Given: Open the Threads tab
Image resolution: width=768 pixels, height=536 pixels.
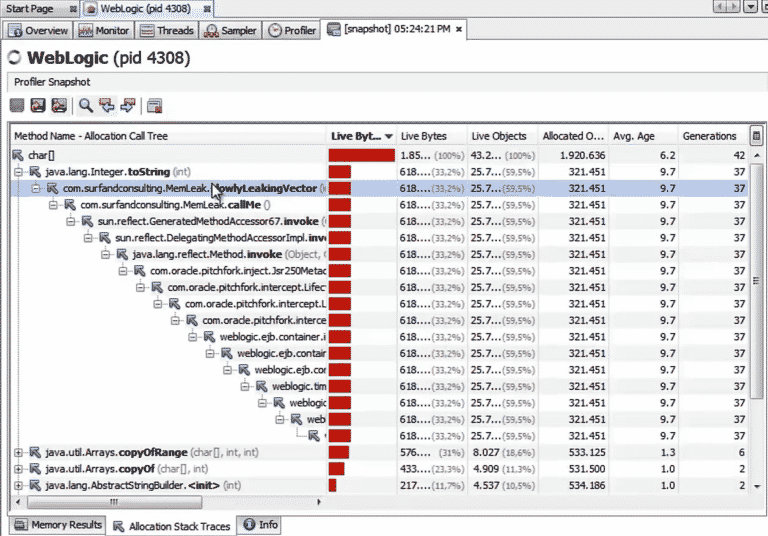Looking at the screenshot, I should 167,30.
